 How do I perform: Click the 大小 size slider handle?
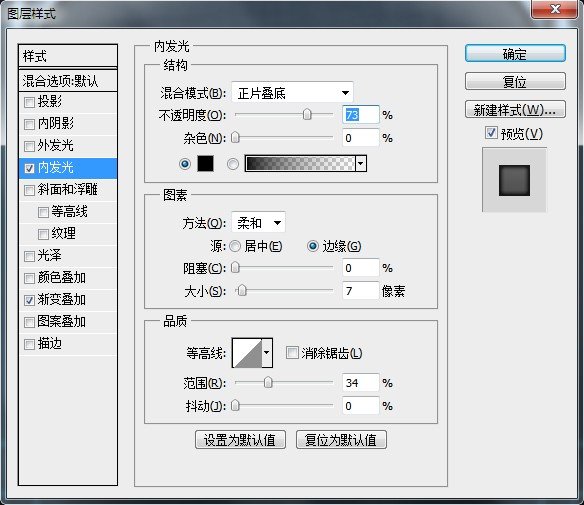(242, 290)
